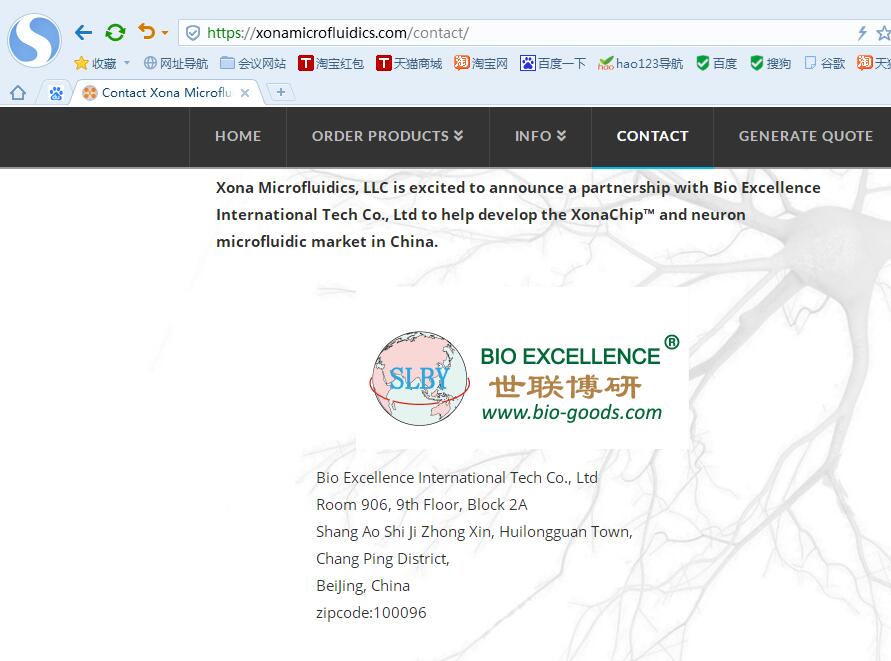Viewport: 891px width, 661px height.
Task: Close the Contact Xona Microfluidics tab
Action: point(245,93)
